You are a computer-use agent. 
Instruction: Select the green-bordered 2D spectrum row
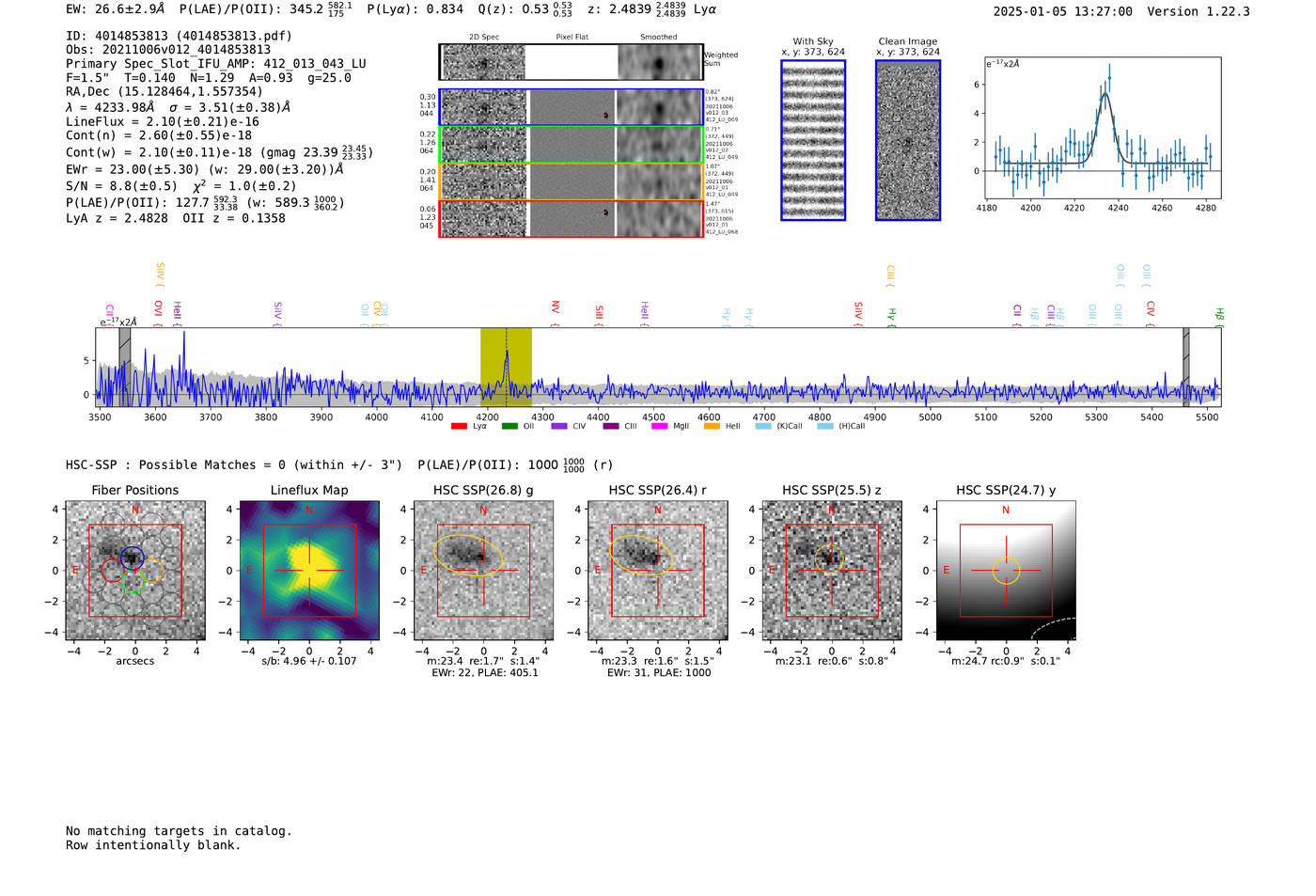tap(572, 145)
